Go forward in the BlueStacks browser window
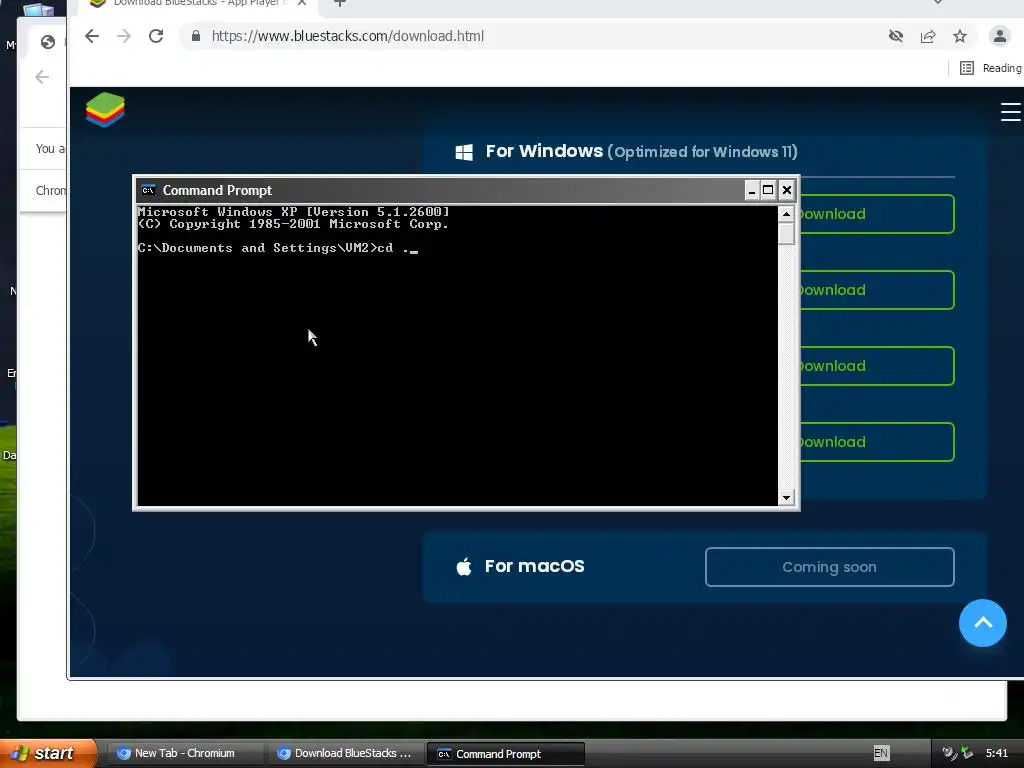Image resolution: width=1024 pixels, height=768 pixels. [x=124, y=36]
